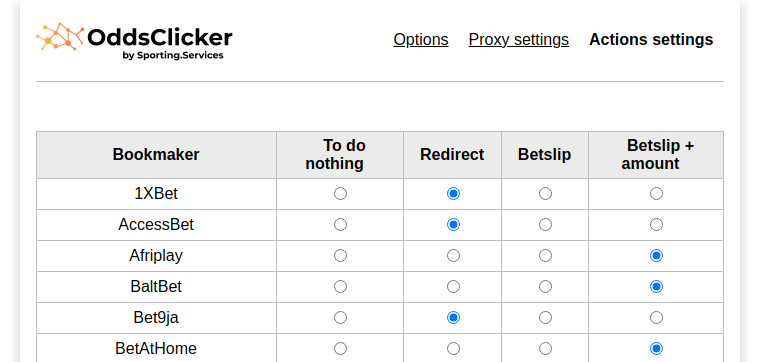759x362 pixels.
Task: Select Redirect for Afriplay
Action: (453, 256)
